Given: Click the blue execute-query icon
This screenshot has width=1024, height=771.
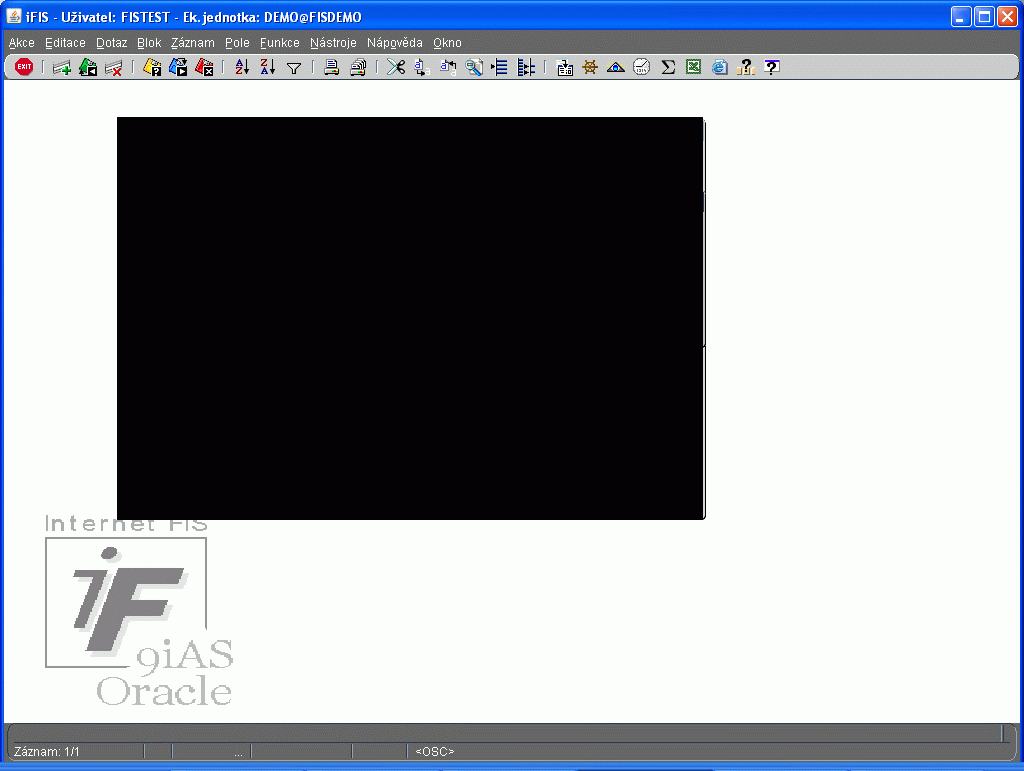Looking at the screenshot, I should pos(178,67).
